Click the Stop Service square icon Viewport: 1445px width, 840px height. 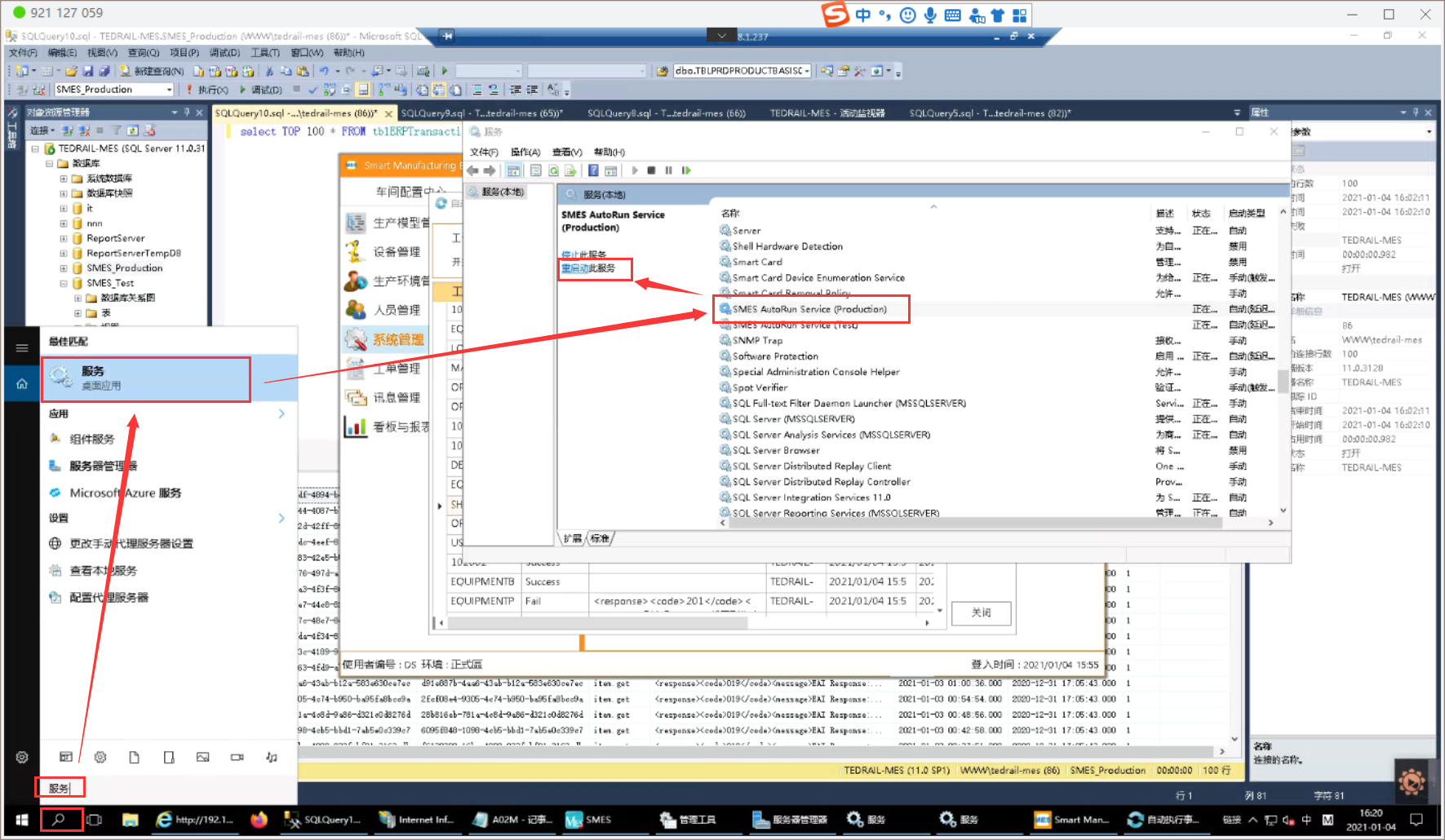[x=651, y=170]
